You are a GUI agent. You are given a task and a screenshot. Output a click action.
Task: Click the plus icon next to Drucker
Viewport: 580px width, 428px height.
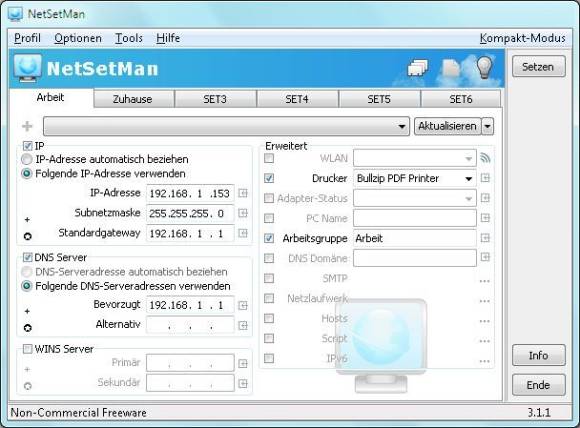485,178
